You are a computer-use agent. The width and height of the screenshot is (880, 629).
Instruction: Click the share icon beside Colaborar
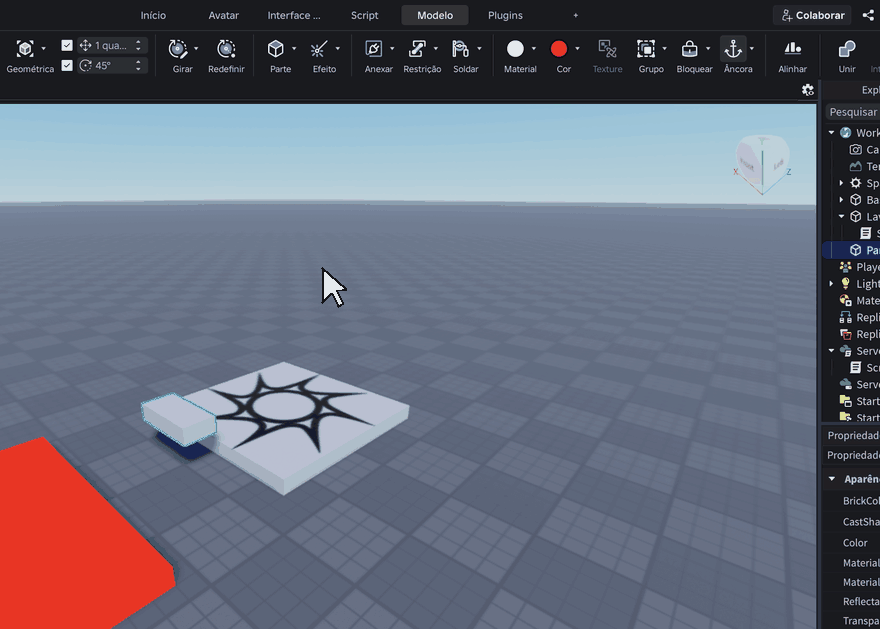pos(868,15)
